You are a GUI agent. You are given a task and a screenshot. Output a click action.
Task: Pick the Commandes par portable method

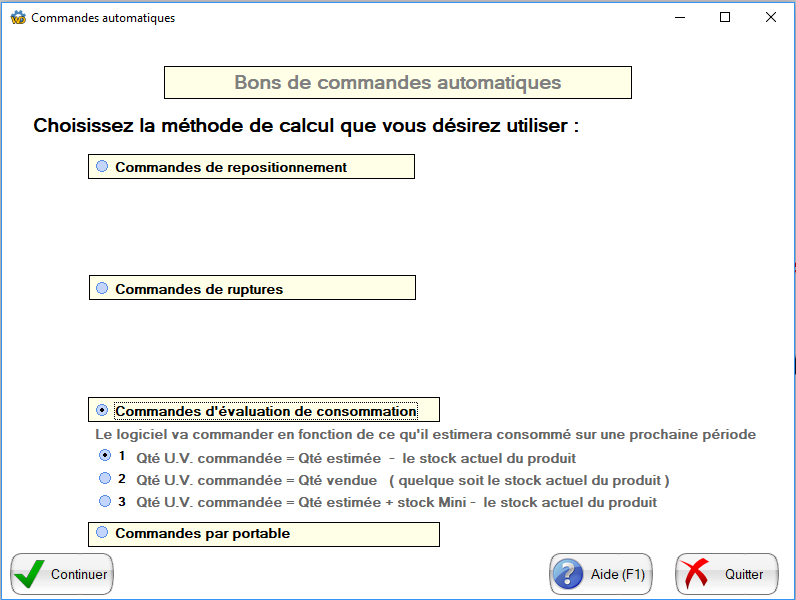102,533
